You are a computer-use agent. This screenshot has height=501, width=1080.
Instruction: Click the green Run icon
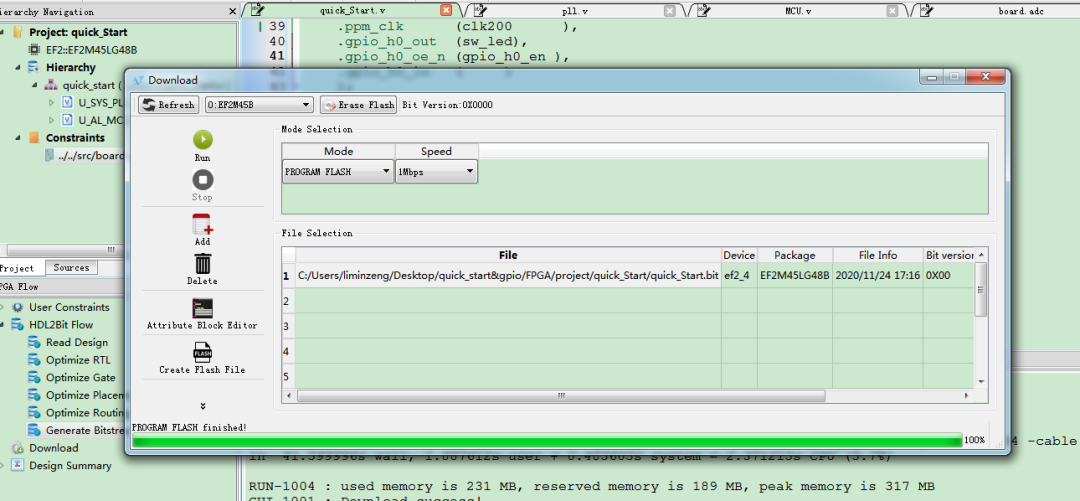(x=202, y=141)
